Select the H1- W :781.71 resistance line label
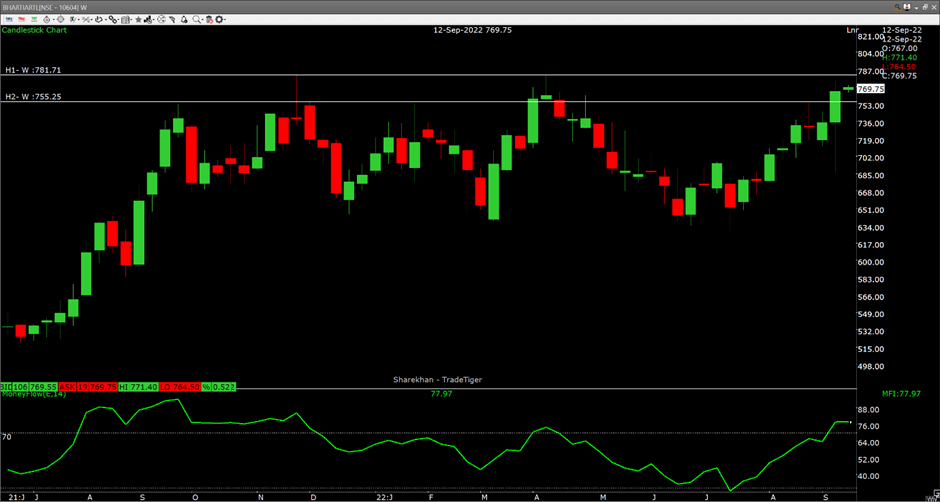Screen dimensions: 940x502 click(x=33, y=70)
